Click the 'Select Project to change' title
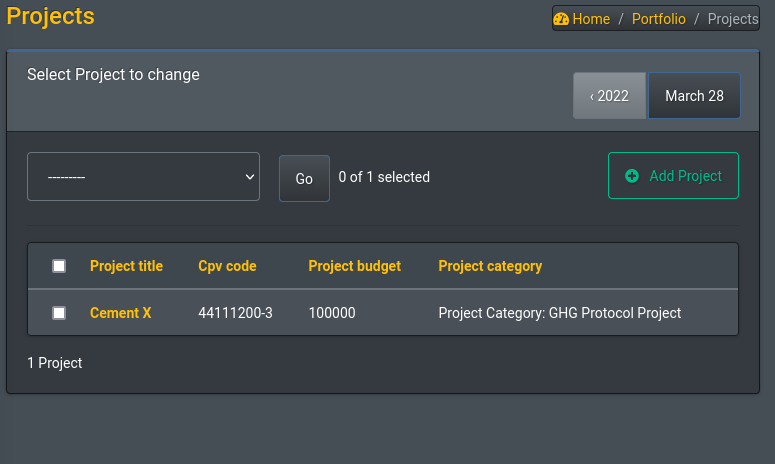Viewport: 775px width, 464px height. (113, 74)
